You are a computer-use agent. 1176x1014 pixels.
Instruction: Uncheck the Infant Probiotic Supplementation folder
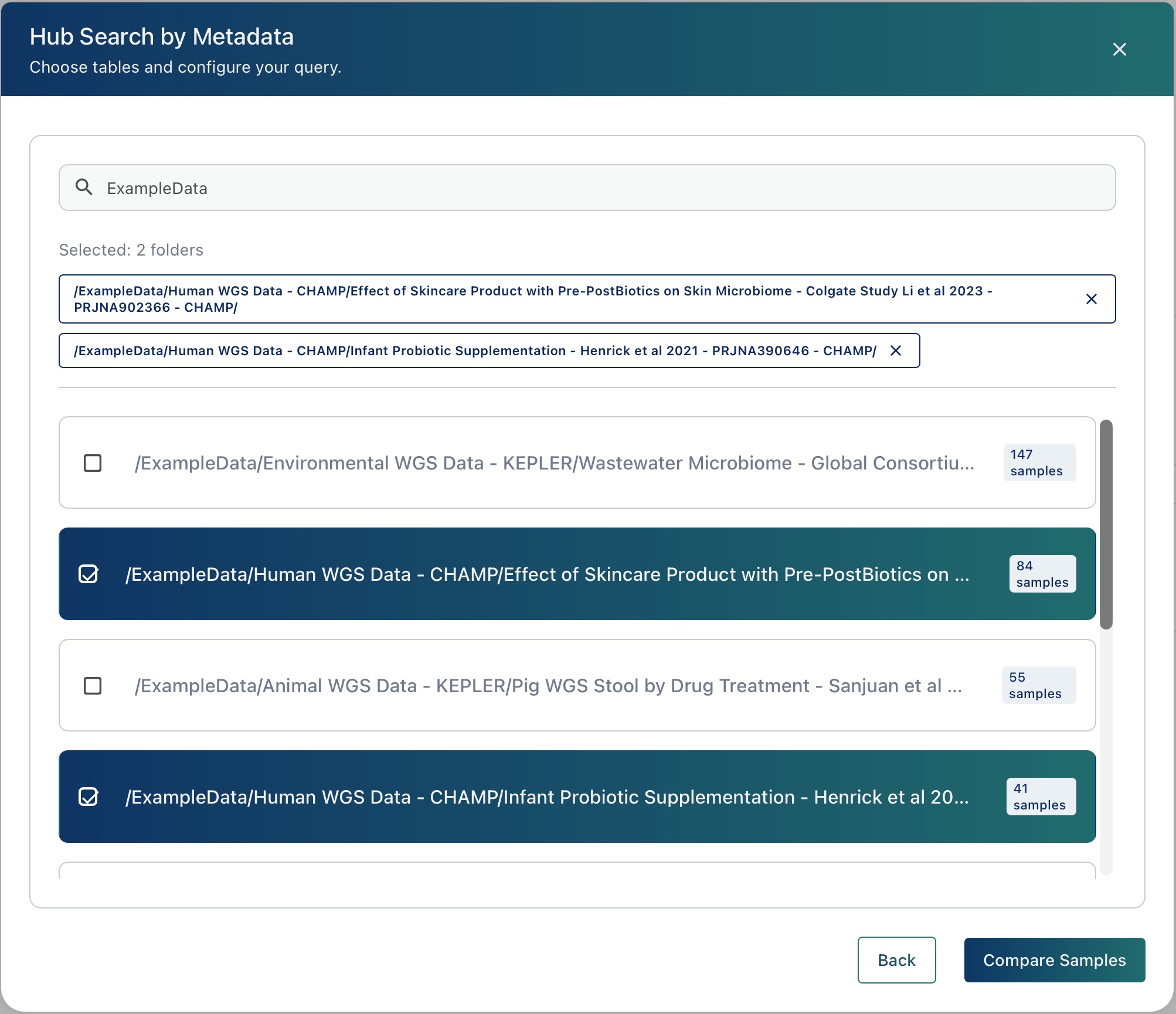pos(89,797)
